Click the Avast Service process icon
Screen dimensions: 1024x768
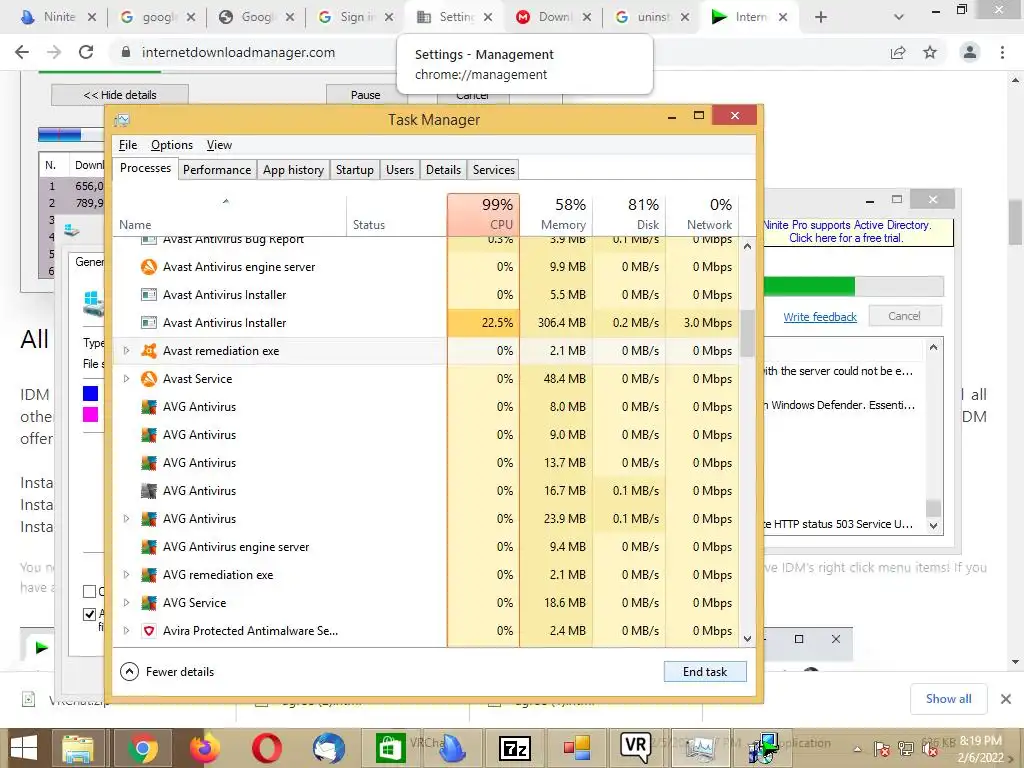click(x=149, y=379)
